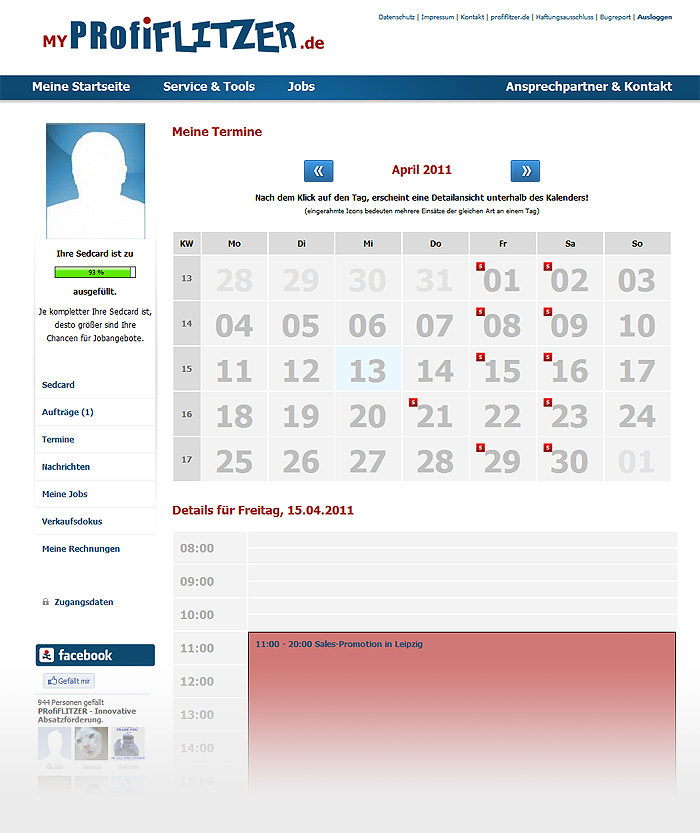The image size is (700, 833).
Task: Select calendar day 07
Action: (435, 324)
